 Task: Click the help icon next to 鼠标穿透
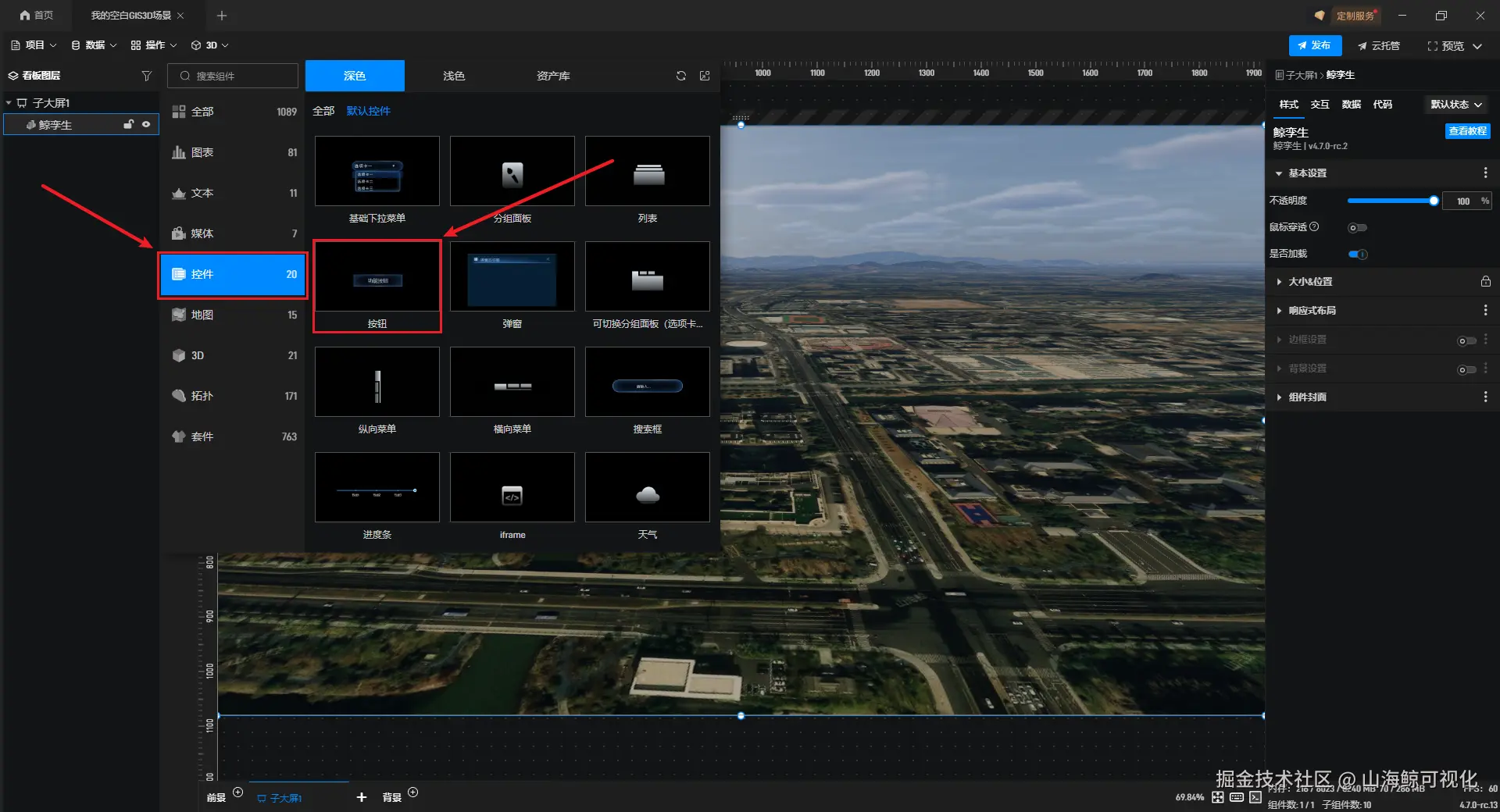click(1314, 226)
